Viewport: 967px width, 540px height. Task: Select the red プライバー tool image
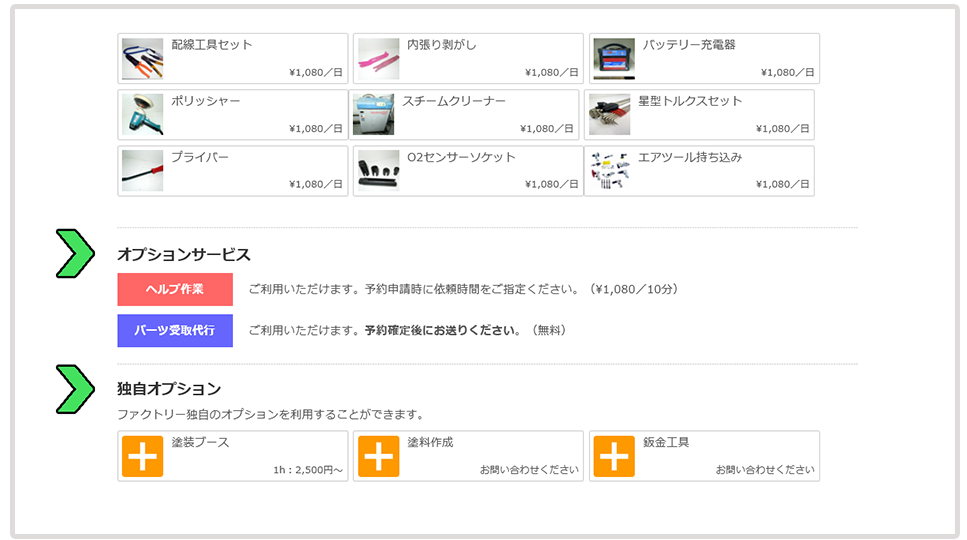click(142, 171)
